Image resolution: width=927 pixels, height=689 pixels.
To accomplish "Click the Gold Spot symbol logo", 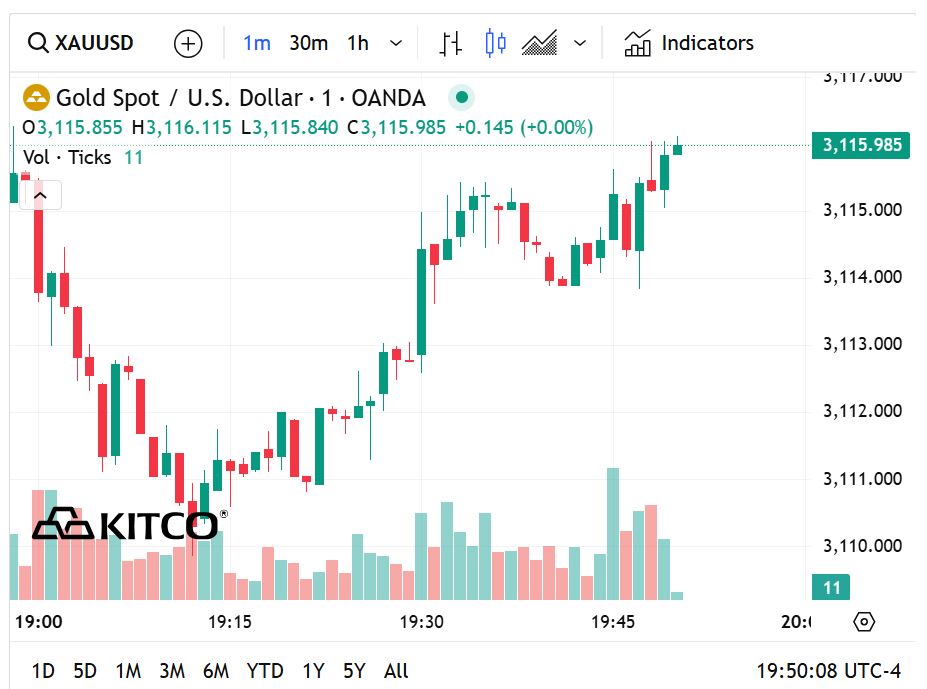I will [35, 98].
